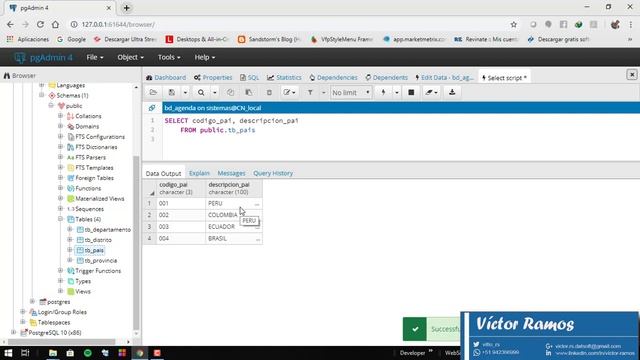Switch to the Explain results tab

(199, 173)
